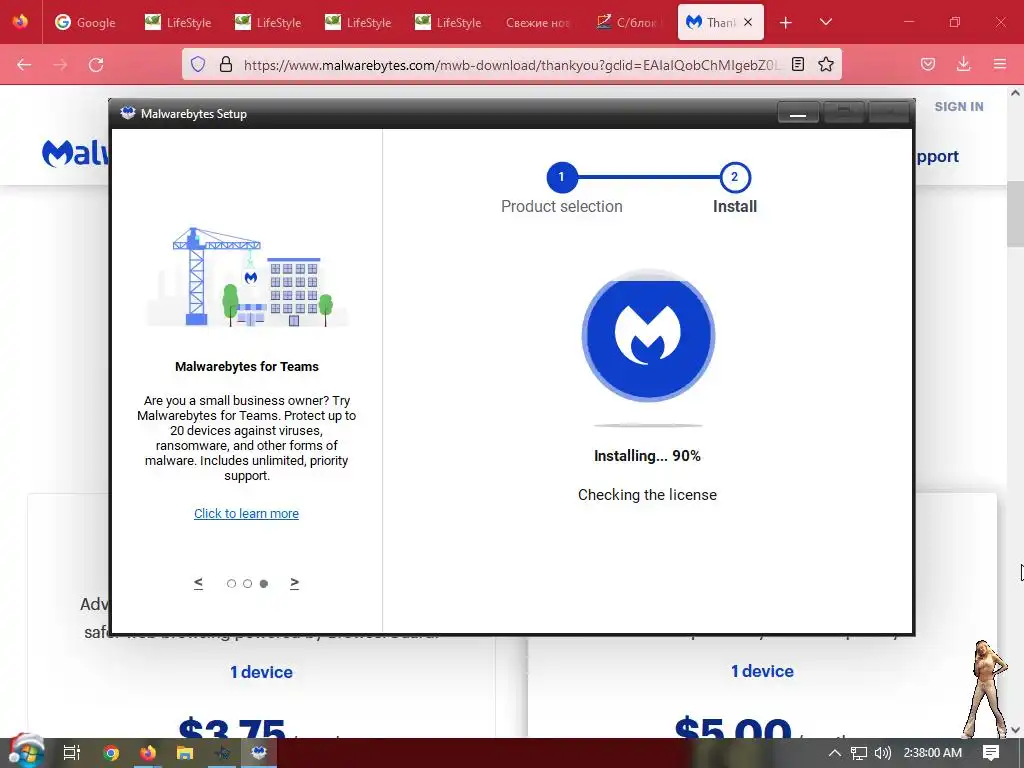This screenshot has width=1024, height=768.
Task: Close the Thank you tab
Action: point(748,22)
